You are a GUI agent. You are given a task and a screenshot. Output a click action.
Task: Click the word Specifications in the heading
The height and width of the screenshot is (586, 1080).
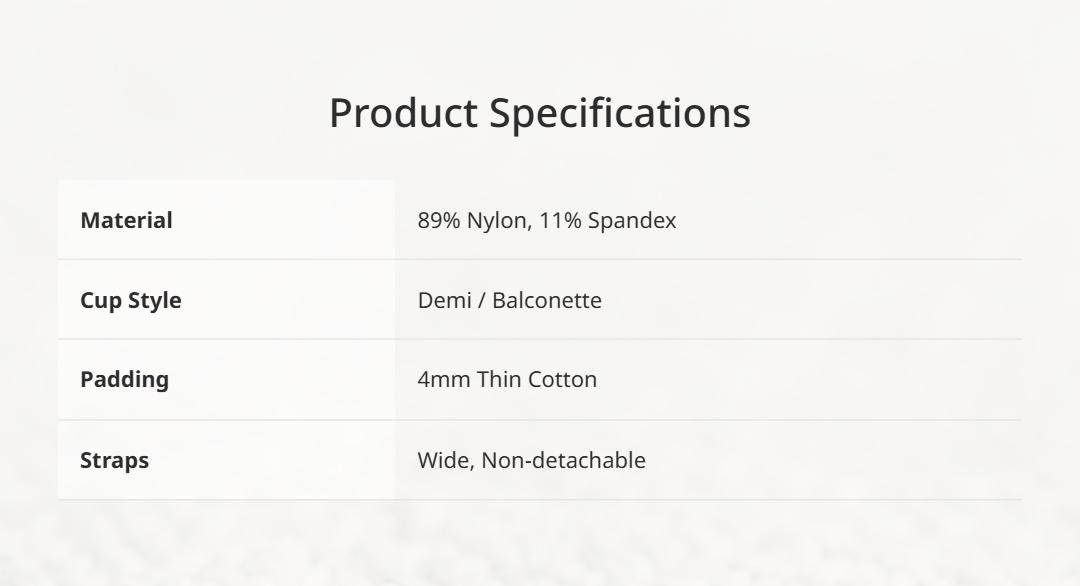[x=619, y=113]
